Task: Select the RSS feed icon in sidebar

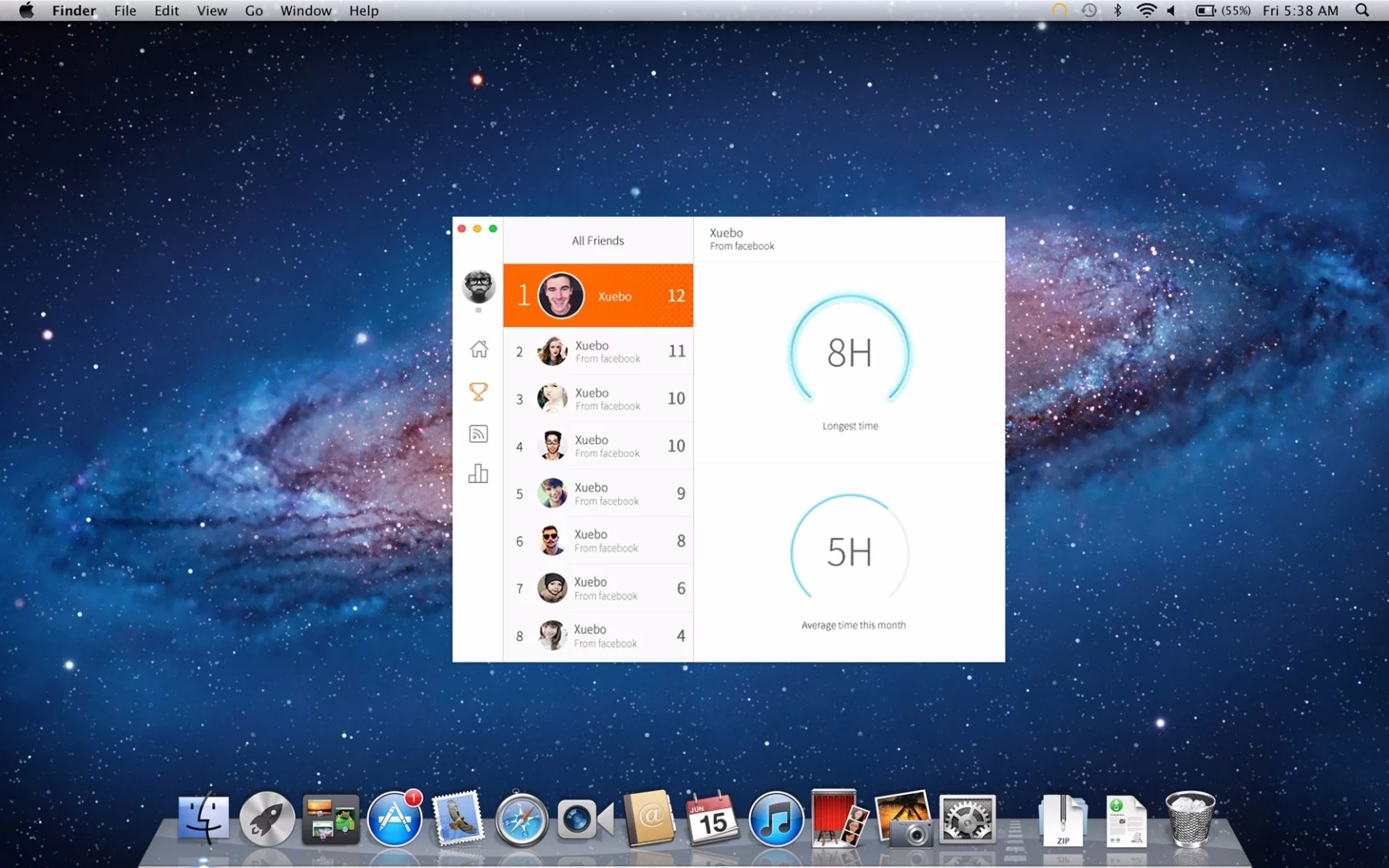Action: [478, 434]
